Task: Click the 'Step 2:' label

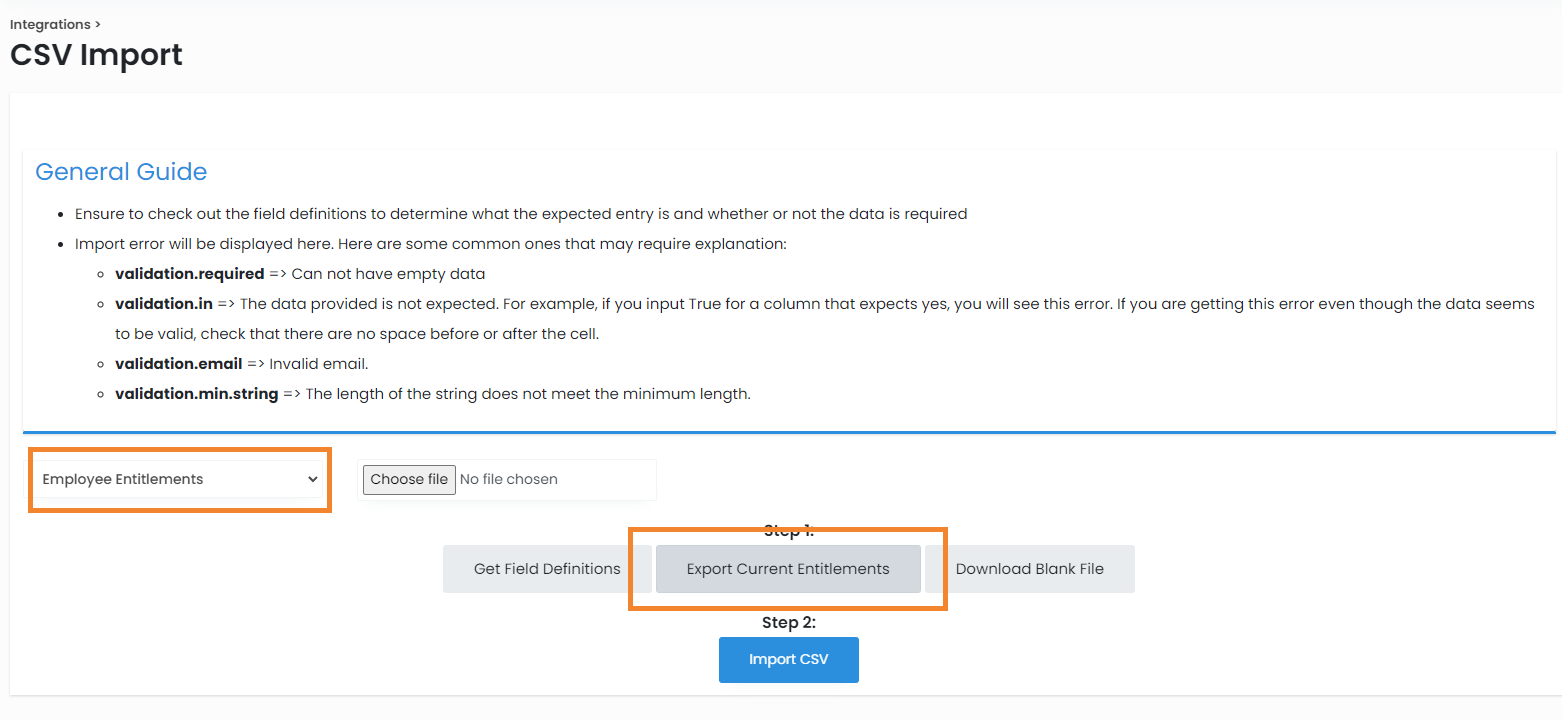Action: (788, 622)
